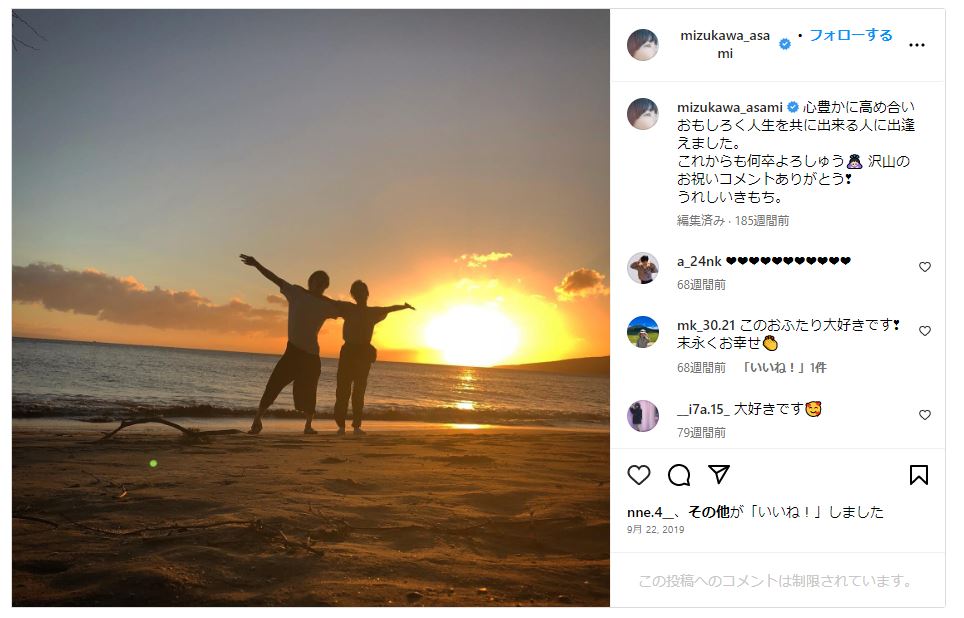Share post using the paper plane icon
The height and width of the screenshot is (618, 964).
[x=719, y=474]
